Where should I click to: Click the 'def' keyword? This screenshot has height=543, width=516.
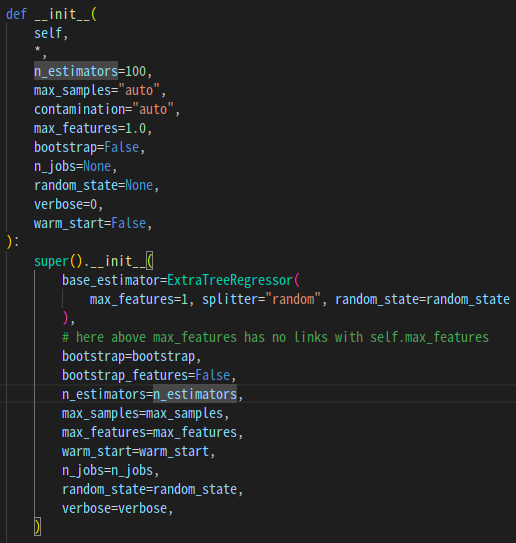[x=16, y=14]
